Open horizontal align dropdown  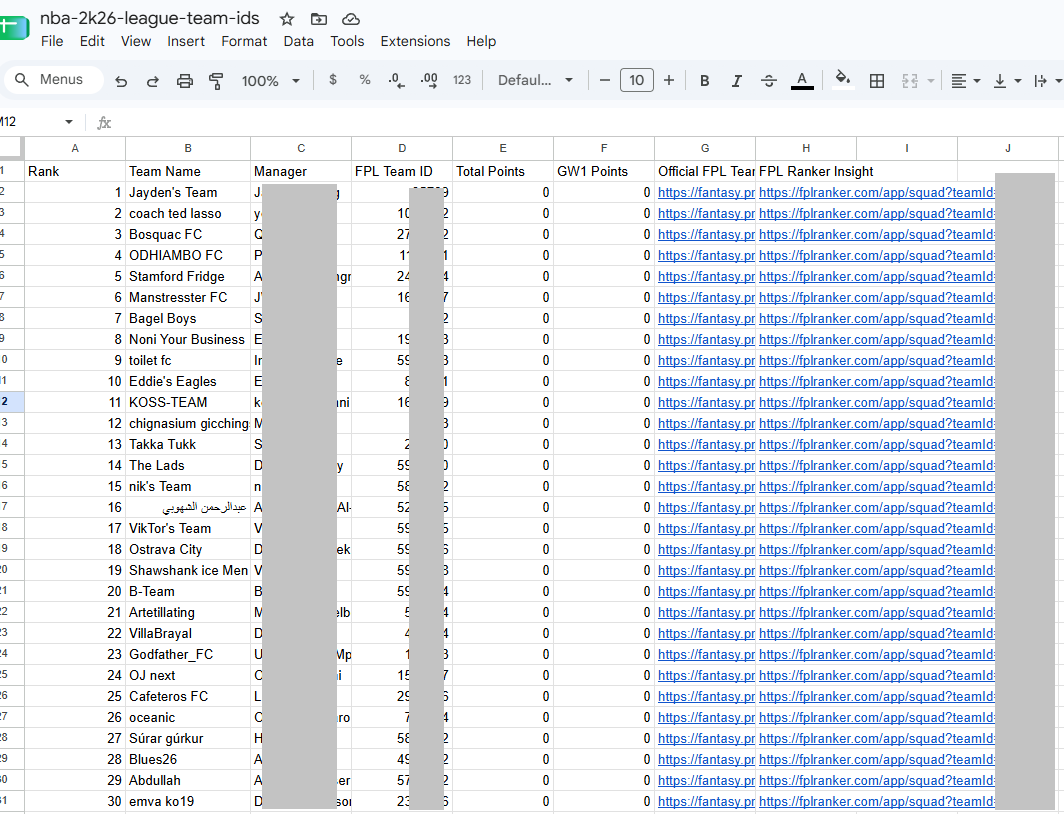coord(966,81)
